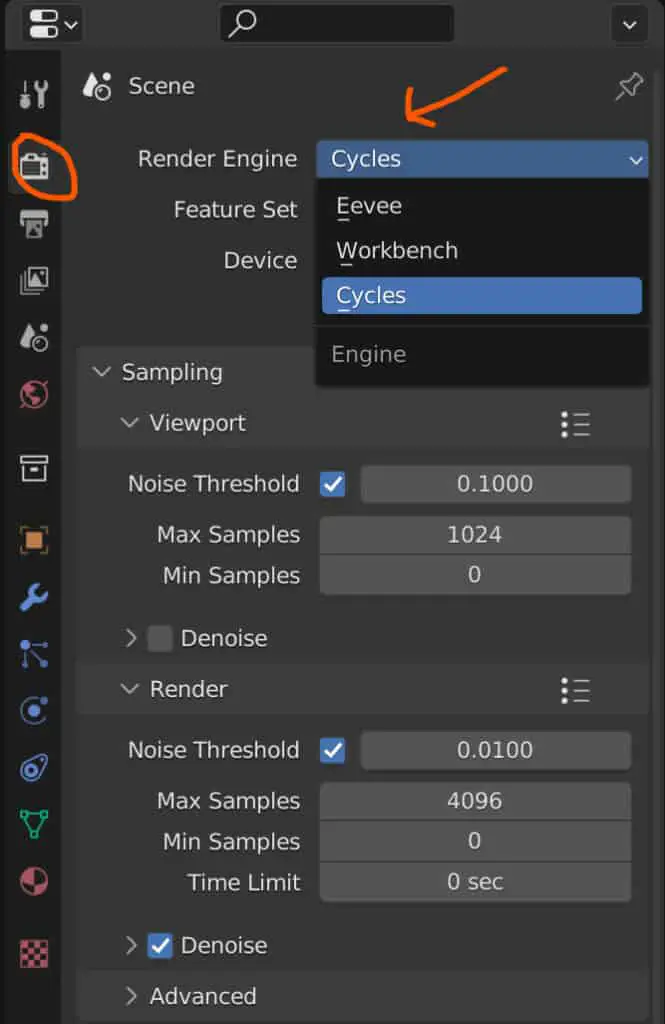The width and height of the screenshot is (665, 1024).
Task: Uncheck Denoise under Render section
Action: pyautogui.click(x=160, y=945)
